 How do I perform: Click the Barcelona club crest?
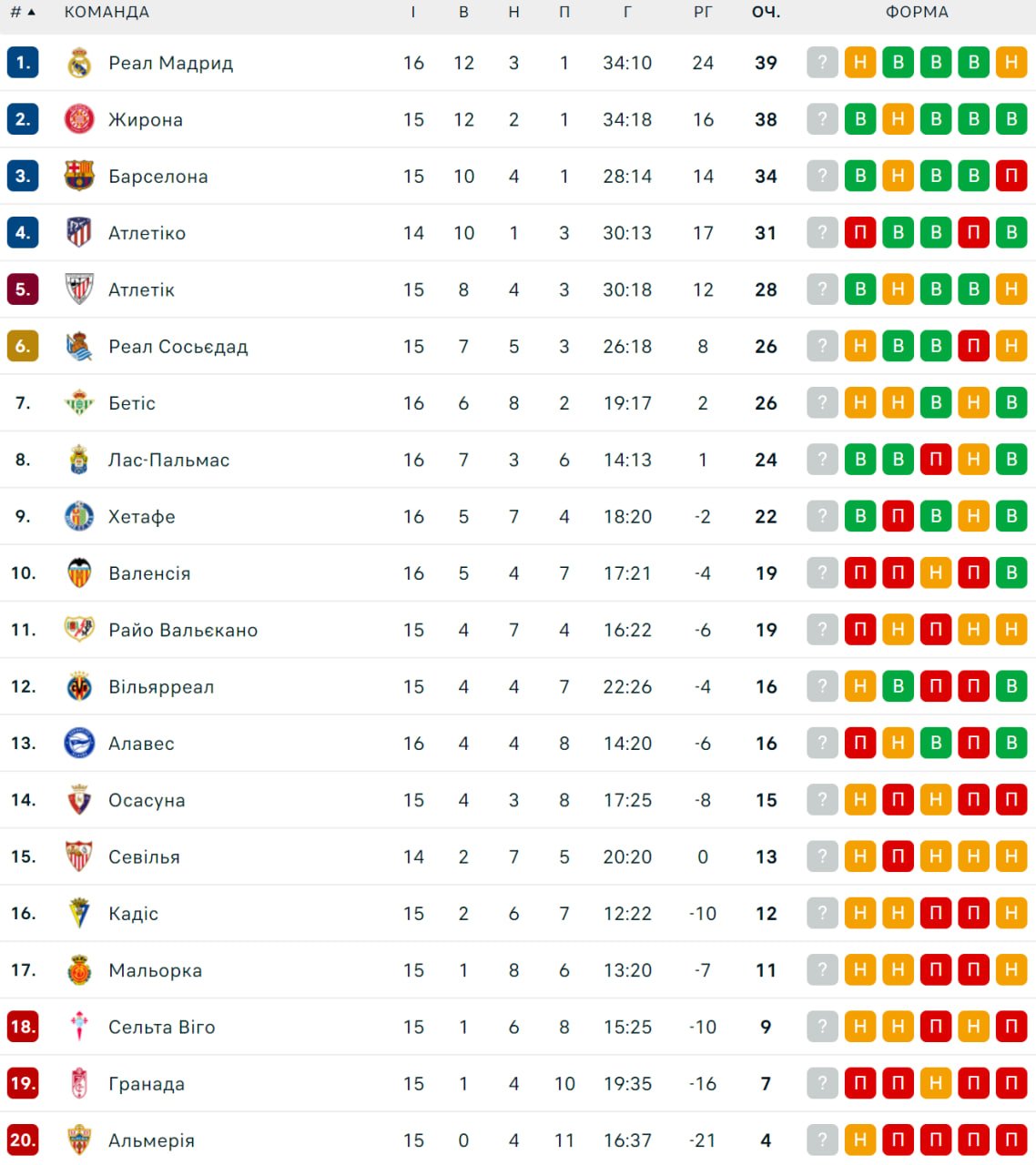[x=79, y=176]
